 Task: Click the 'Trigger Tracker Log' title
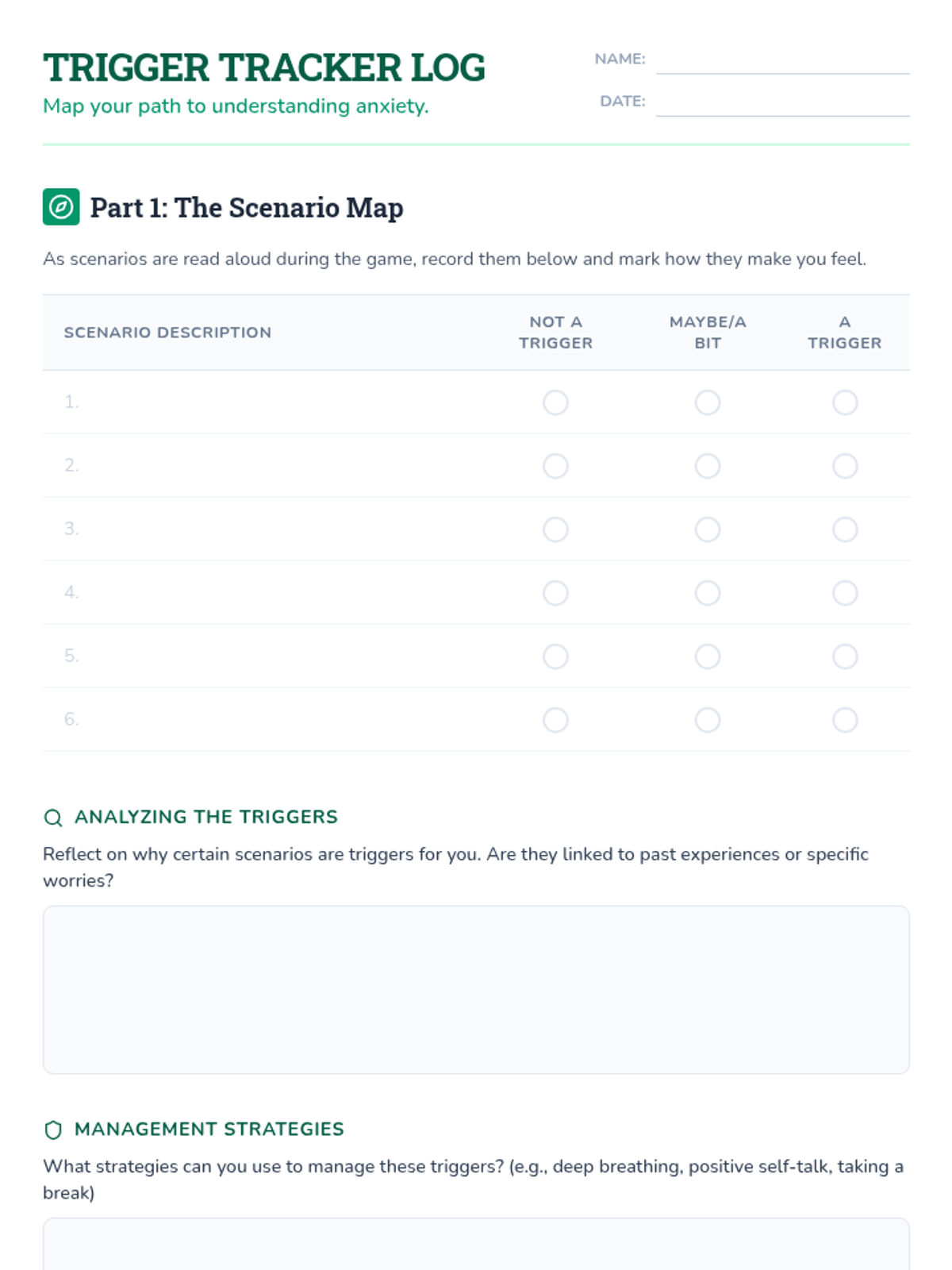[x=264, y=68]
